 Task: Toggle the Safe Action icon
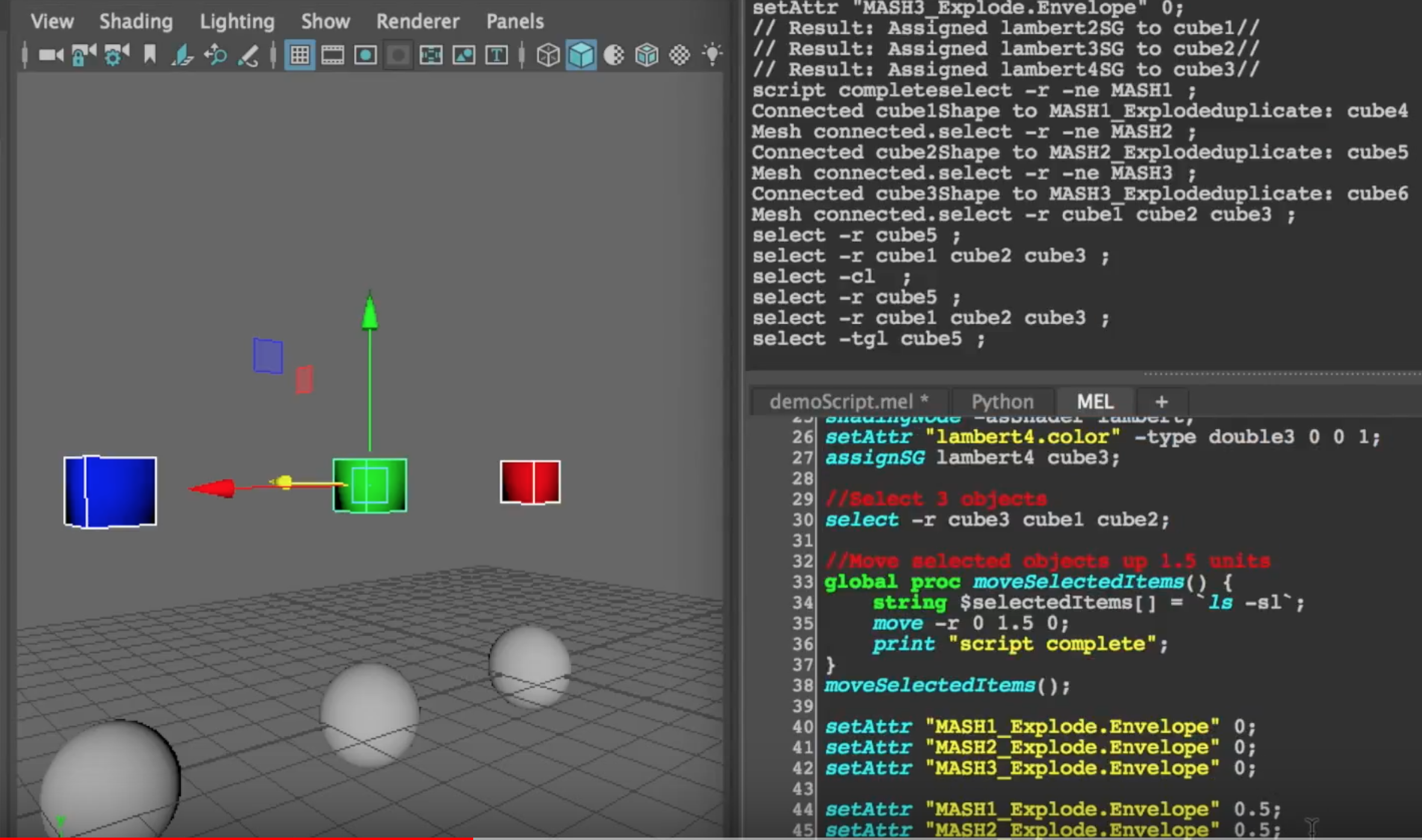point(464,55)
